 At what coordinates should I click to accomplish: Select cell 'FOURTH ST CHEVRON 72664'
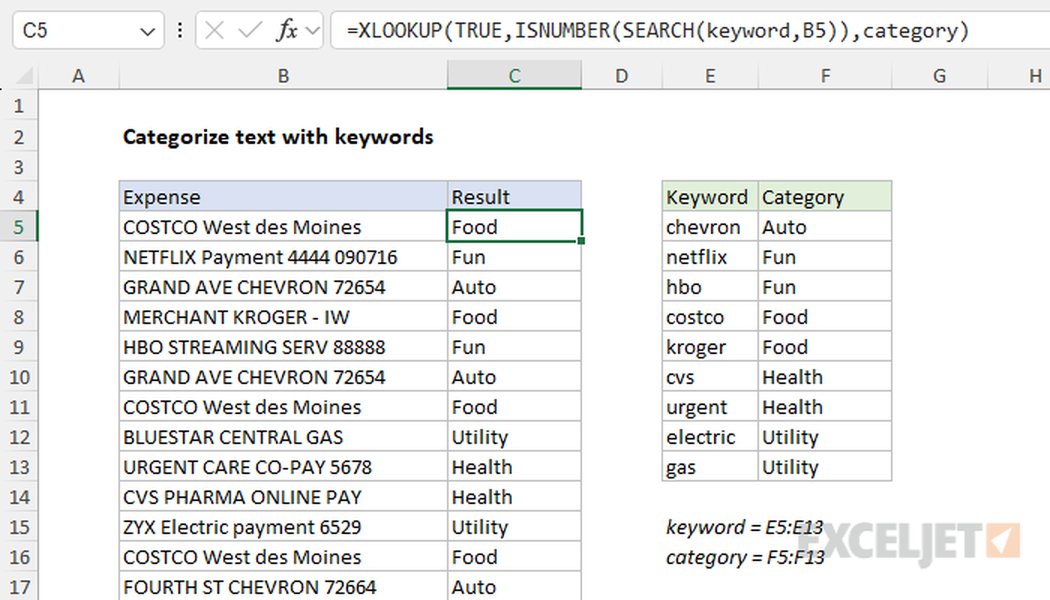[x=283, y=587]
